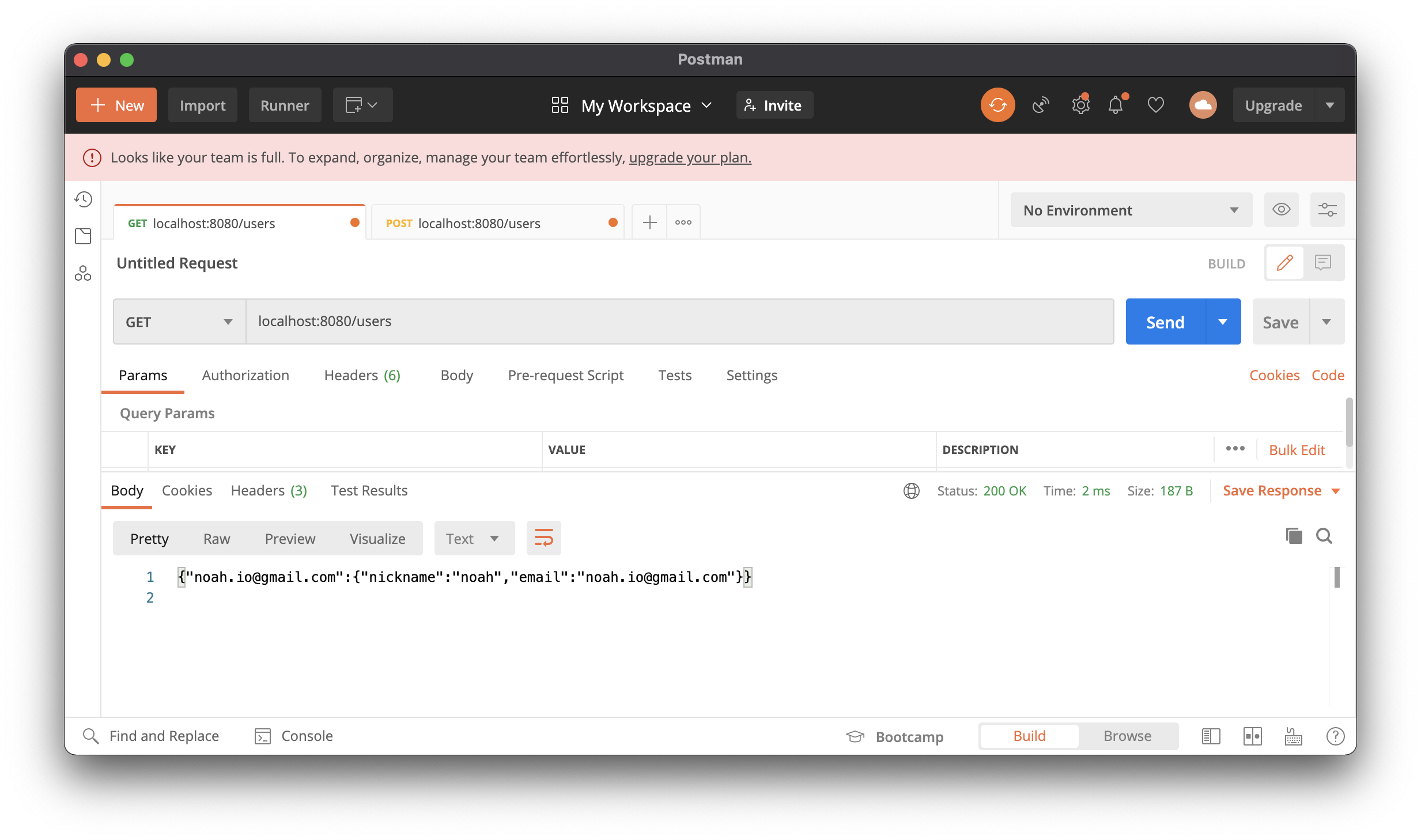Screen dimensions: 1421x840
Task: Expand the Upgrade dropdown arrow
Action: (1329, 105)
